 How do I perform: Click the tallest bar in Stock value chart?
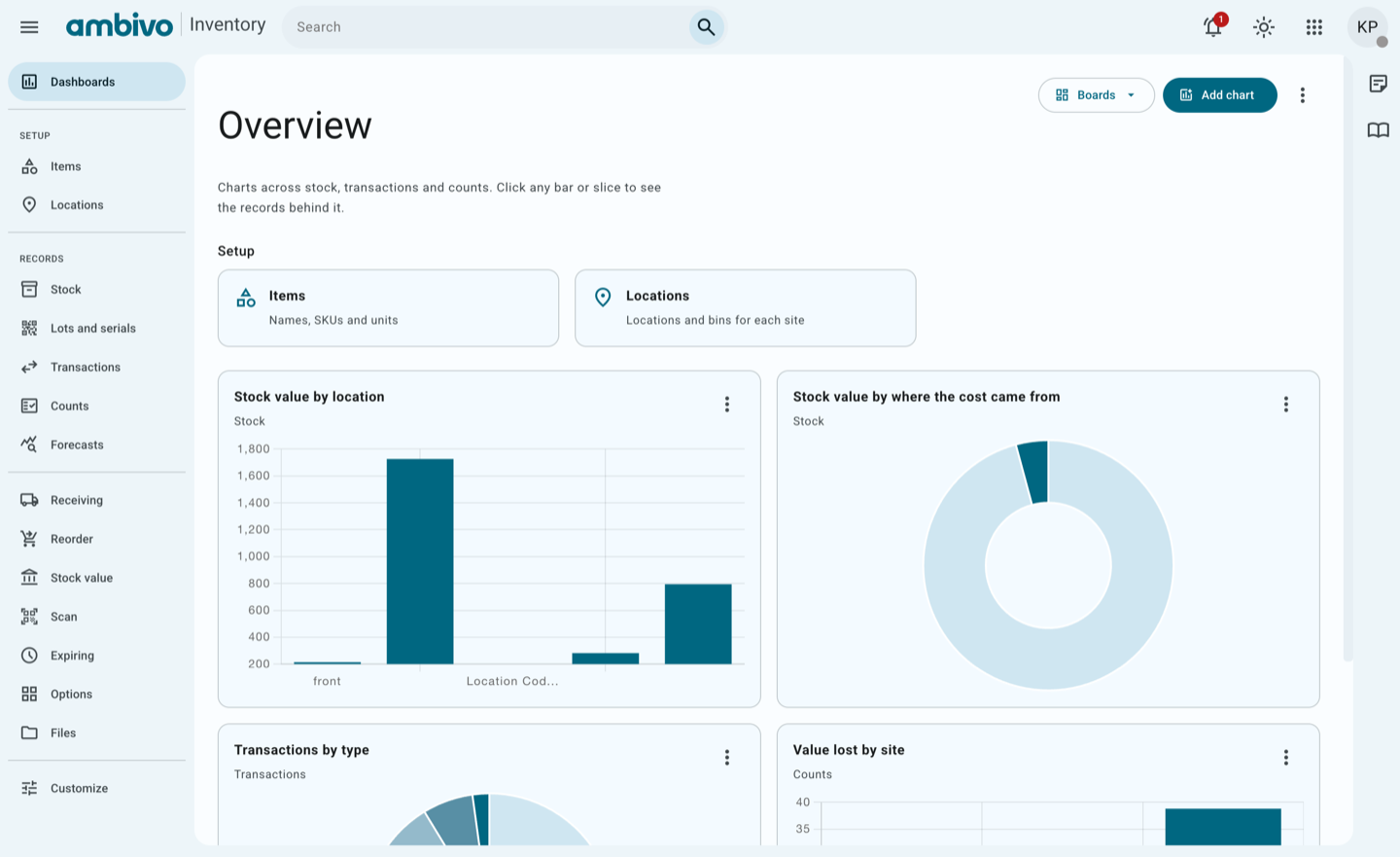(420, 561)
